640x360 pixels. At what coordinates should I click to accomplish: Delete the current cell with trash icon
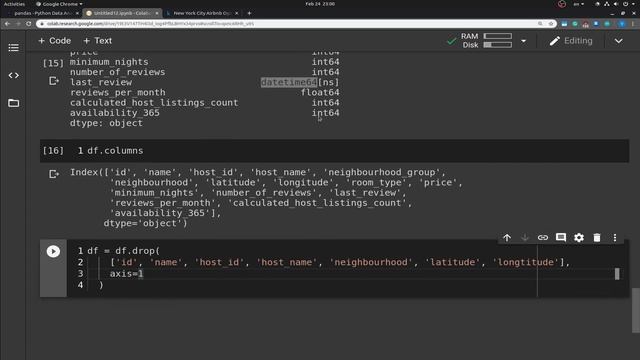click(597, 238)
